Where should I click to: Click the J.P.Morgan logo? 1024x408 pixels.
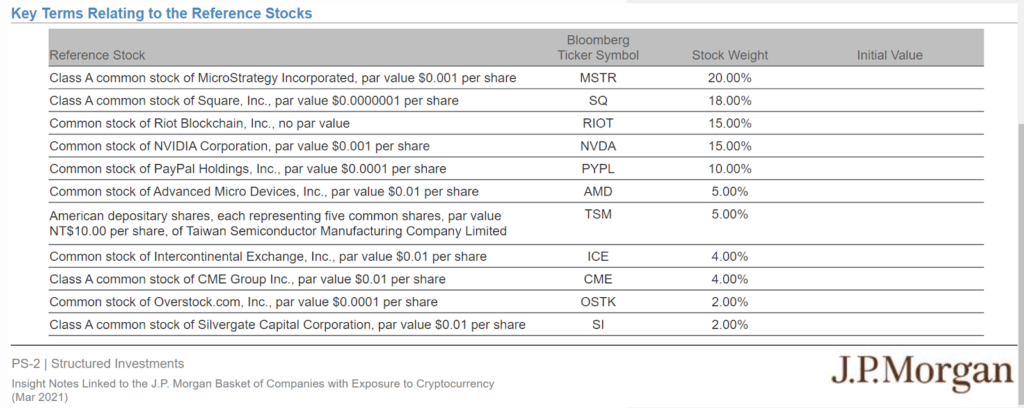click(x=920, y=371)
